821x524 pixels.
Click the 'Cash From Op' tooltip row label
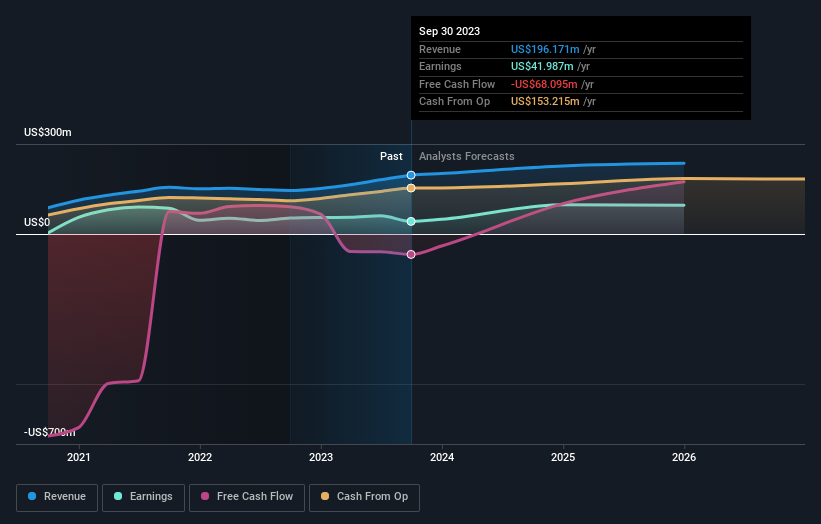pos(454,102)
